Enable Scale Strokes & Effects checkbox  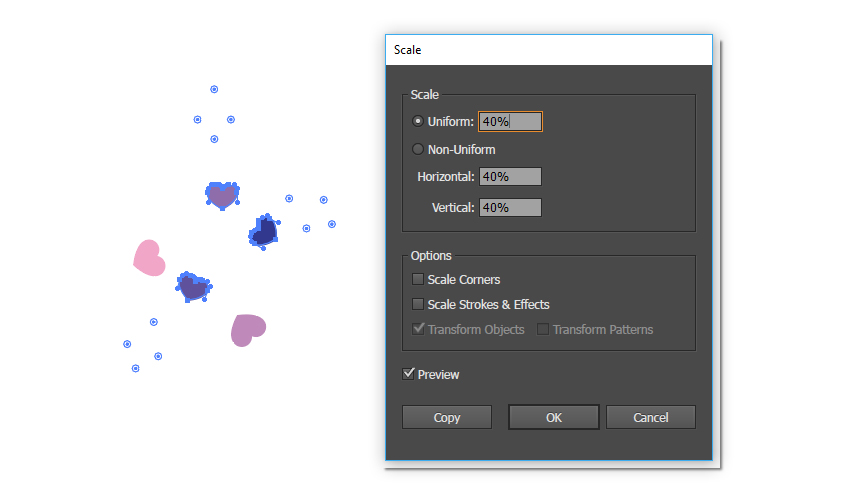(417, 304)
